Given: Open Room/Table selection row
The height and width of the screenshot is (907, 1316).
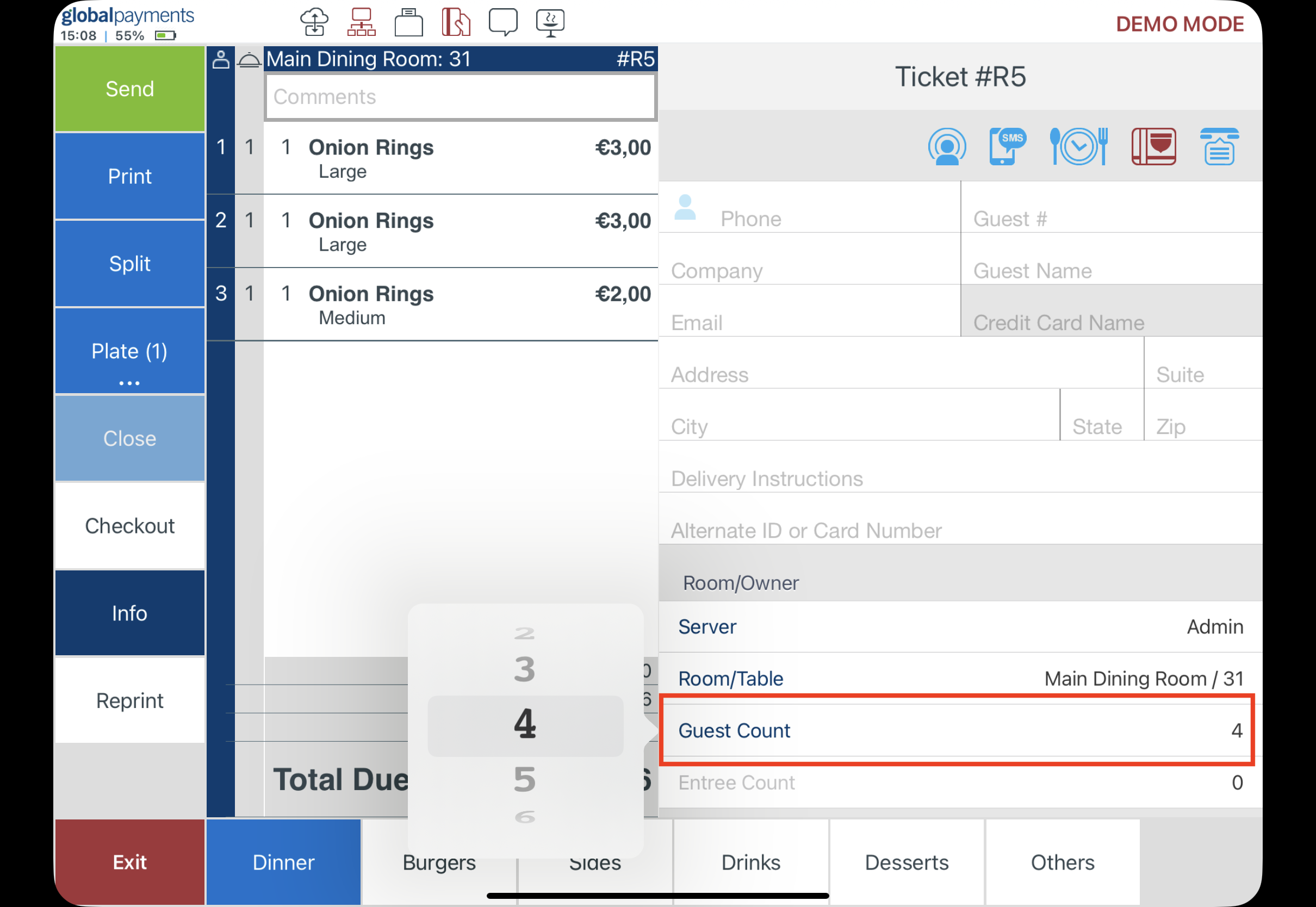Looking at the screenshot, I should tap(959, 679).
